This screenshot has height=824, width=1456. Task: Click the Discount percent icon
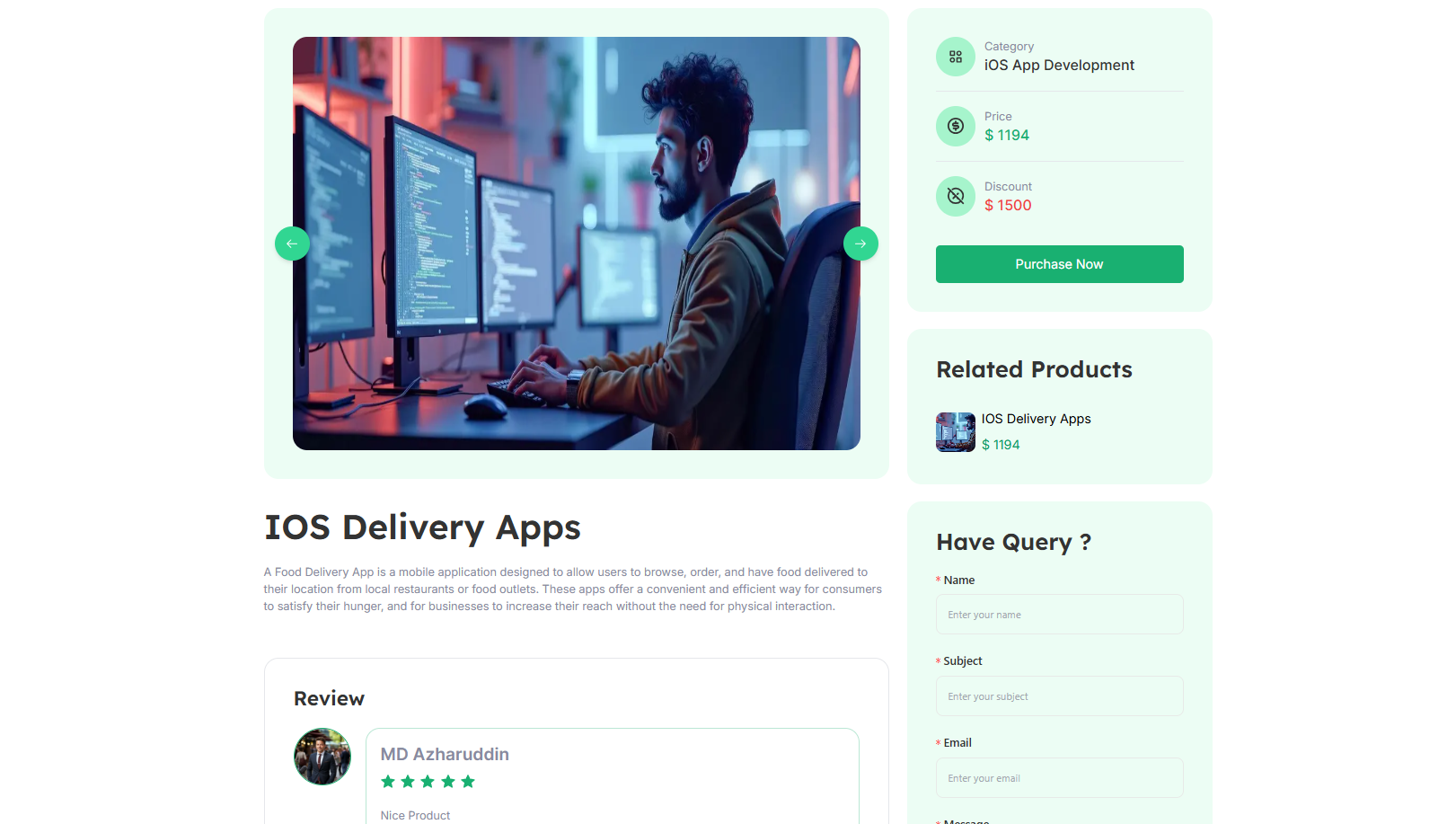(x=956, y=196)
